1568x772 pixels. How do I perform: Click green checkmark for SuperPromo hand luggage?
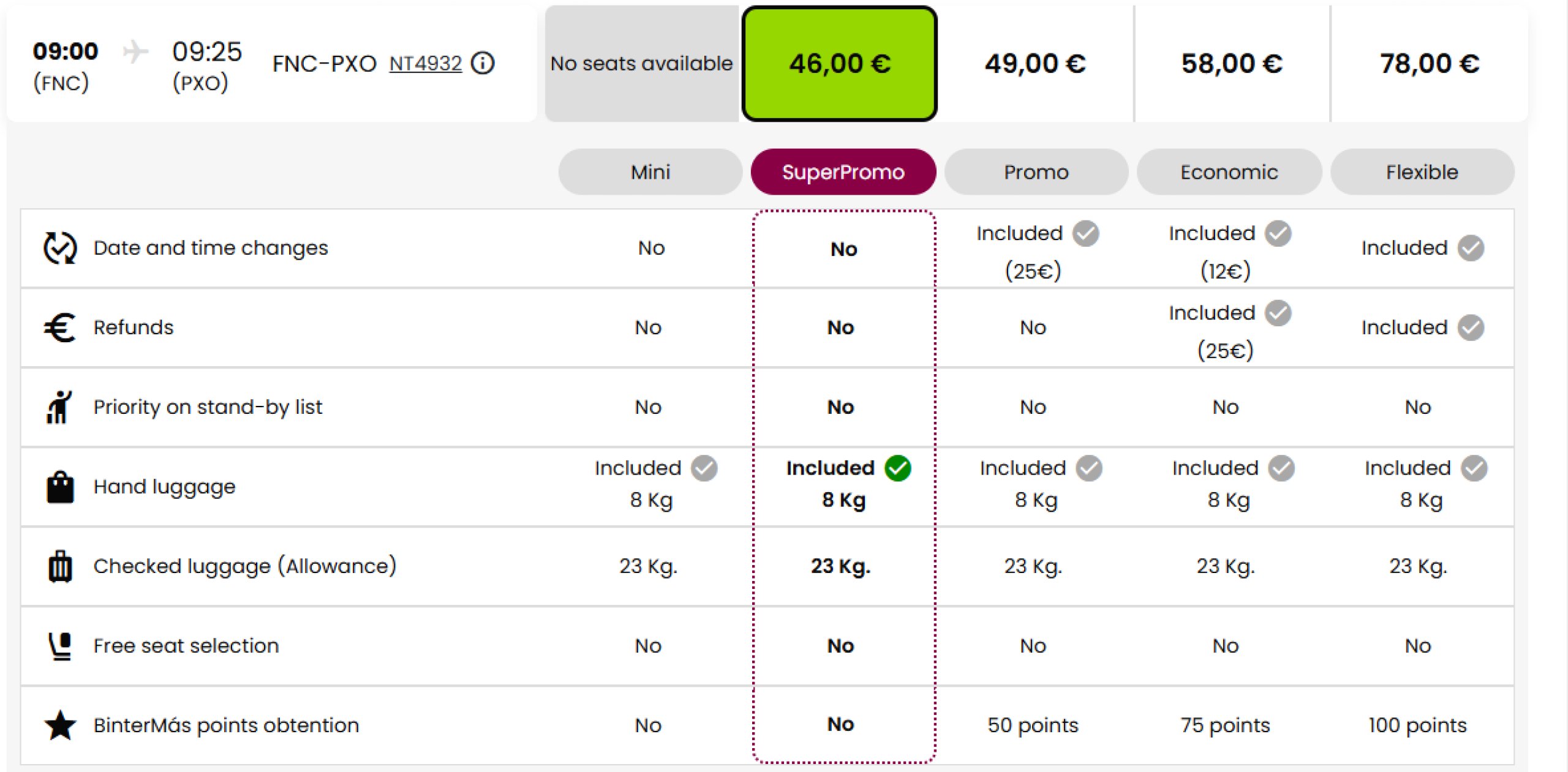tap(898, 468)
